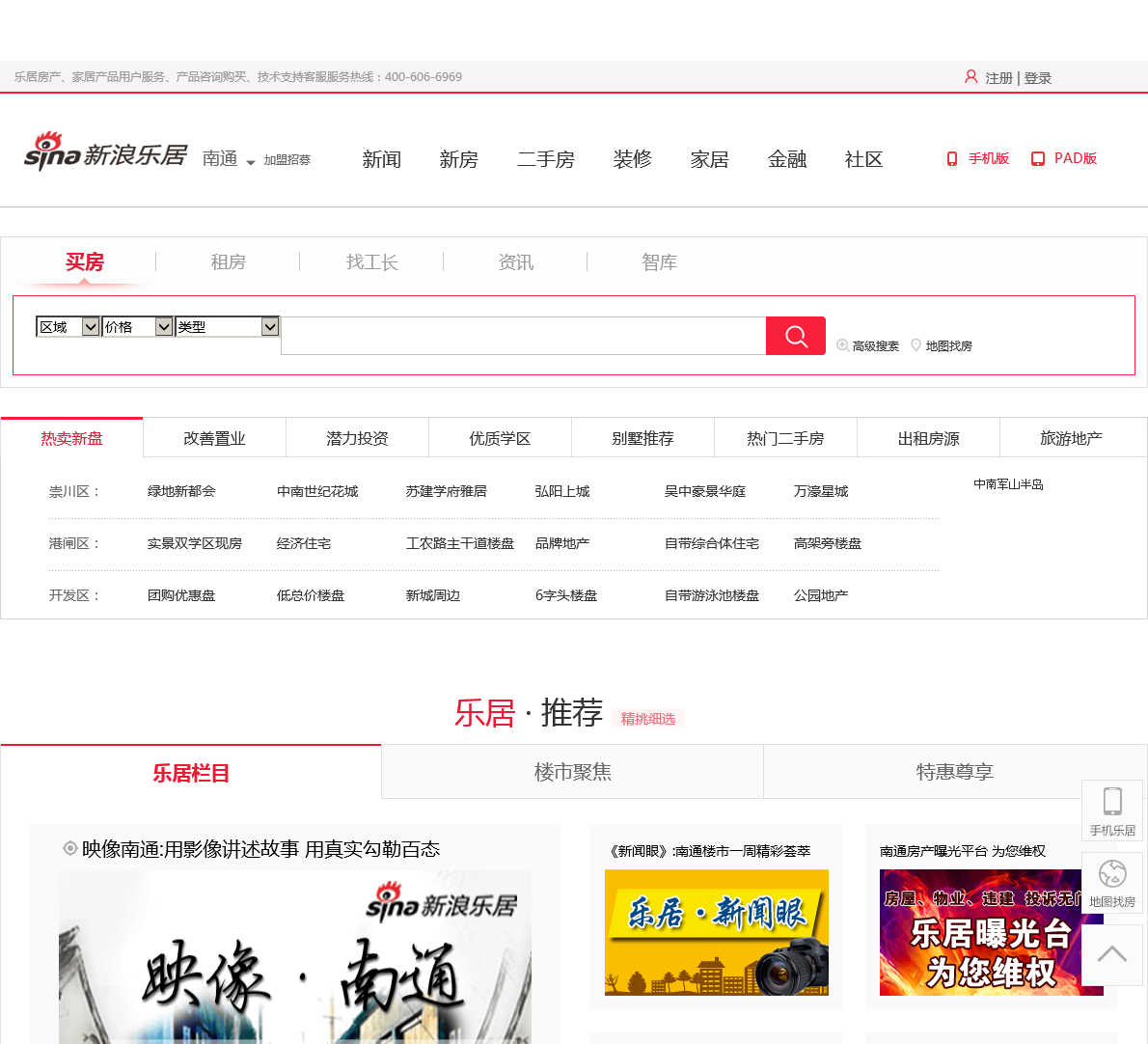Open the 弘阳上城 listing link
1148x1044 pixels.
562,491
